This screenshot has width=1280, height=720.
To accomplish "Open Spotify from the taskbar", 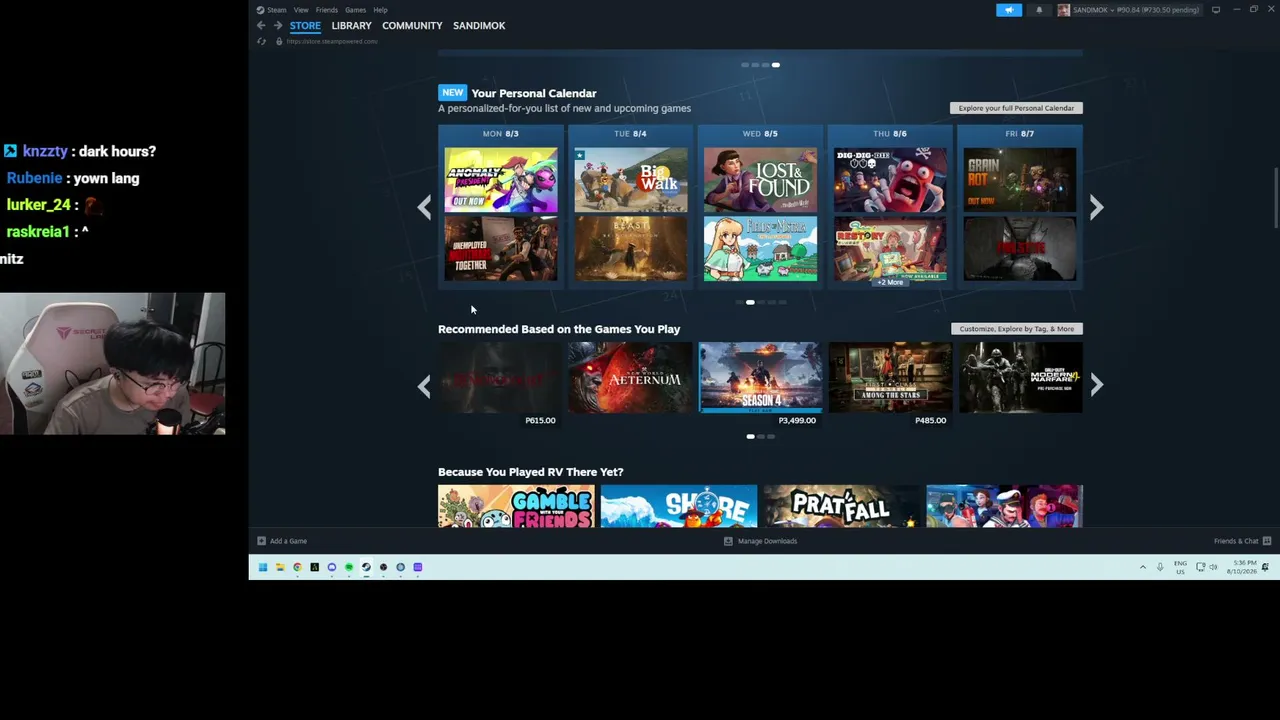I will pyautogui.click(x=349, y=567).
